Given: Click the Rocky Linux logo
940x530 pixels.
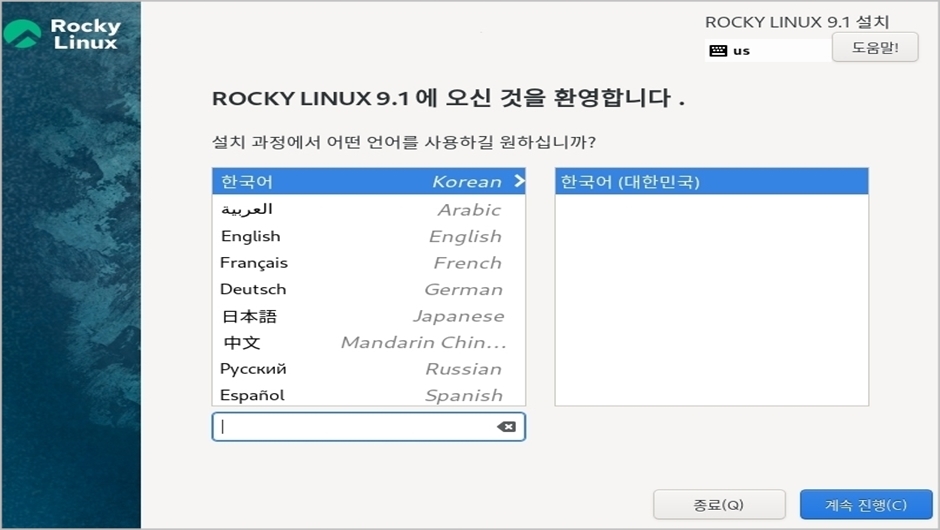Looking at the screenshot, I should [62, 34].
